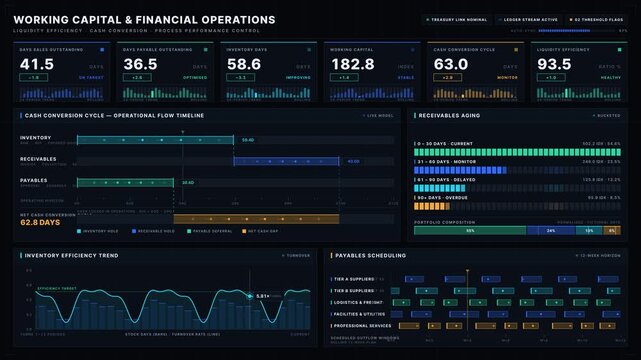This screenshot has height=360, width=641.
Task: Click the Ledger Stream Active status badge
Action: point(528,20)
